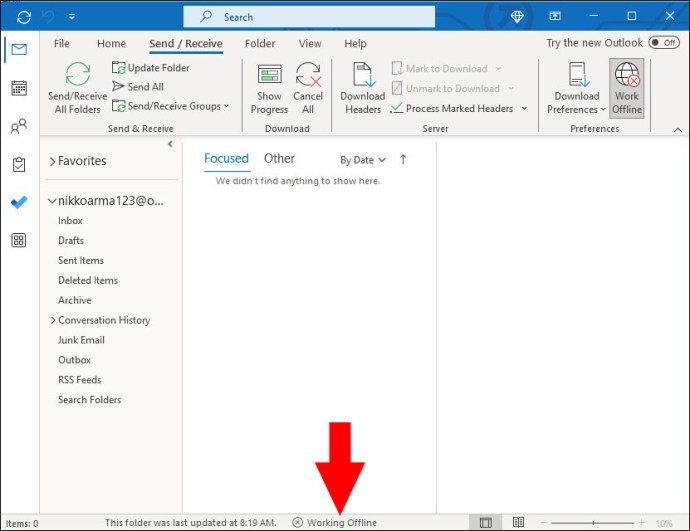
Task: Switch to Normal view in the status bar
Action: tap(486, 523)
